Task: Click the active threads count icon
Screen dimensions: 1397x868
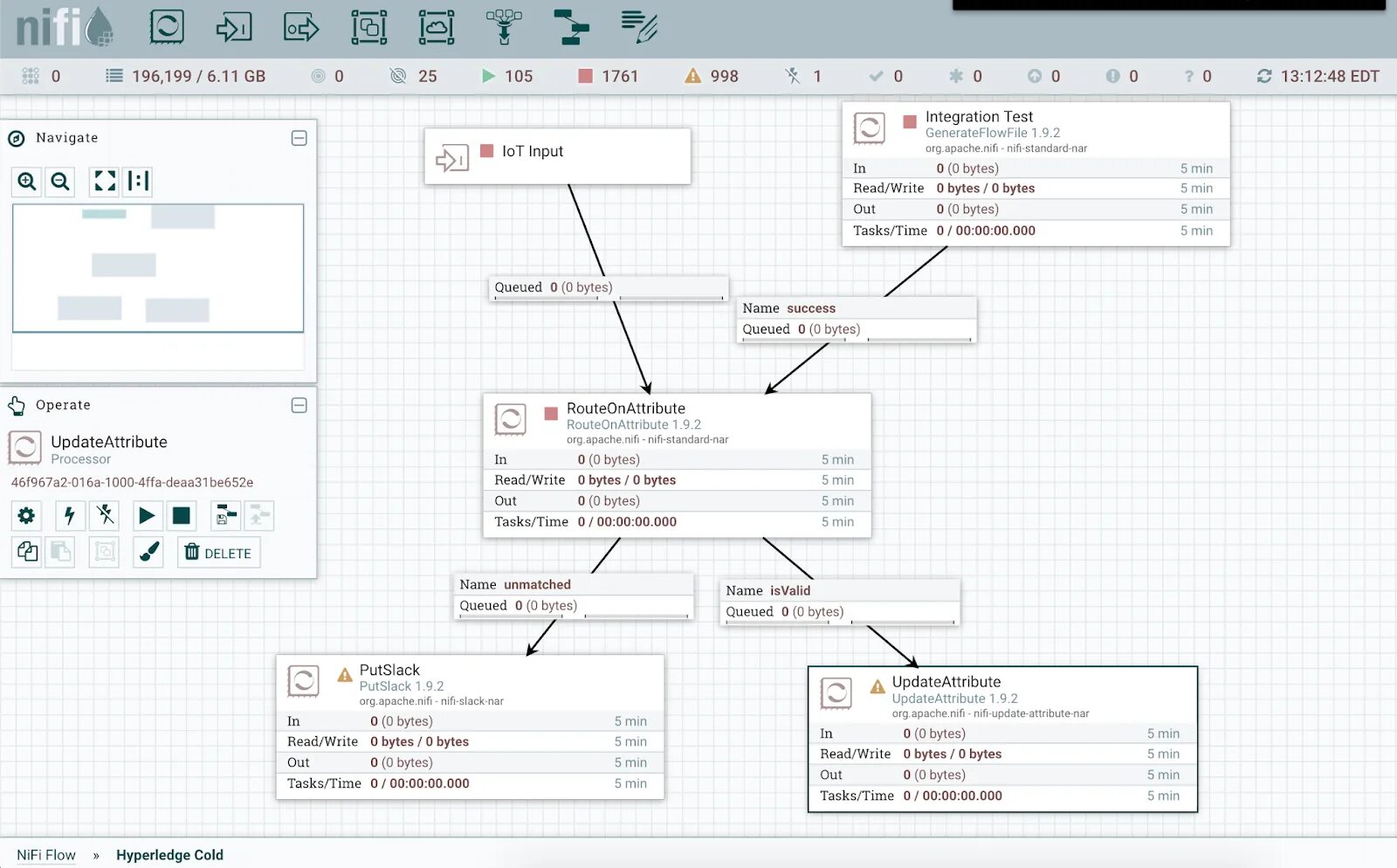Action: coord(31,76)
